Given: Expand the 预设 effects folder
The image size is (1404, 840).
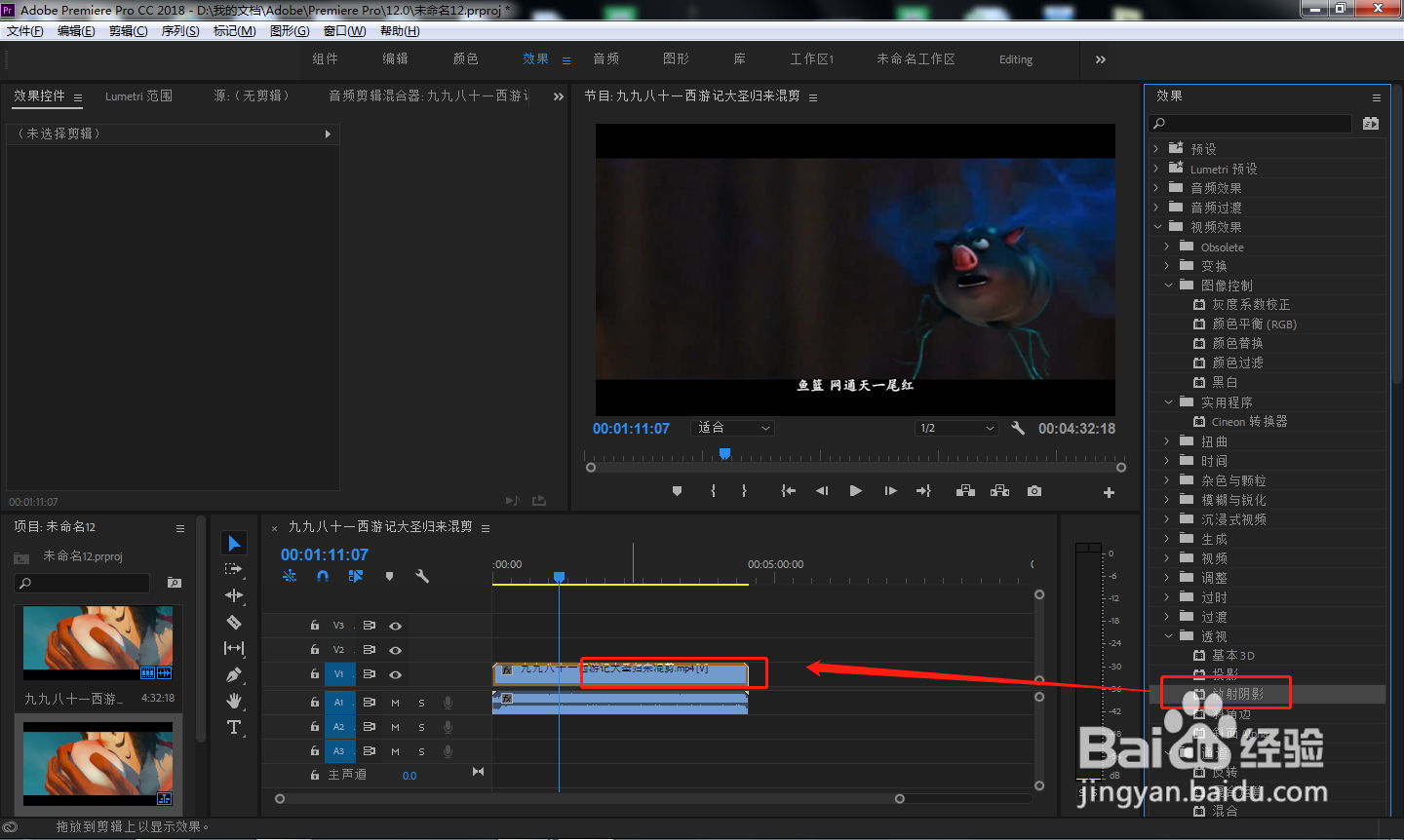Looking at the screenshot, I should click(1156, 149).
